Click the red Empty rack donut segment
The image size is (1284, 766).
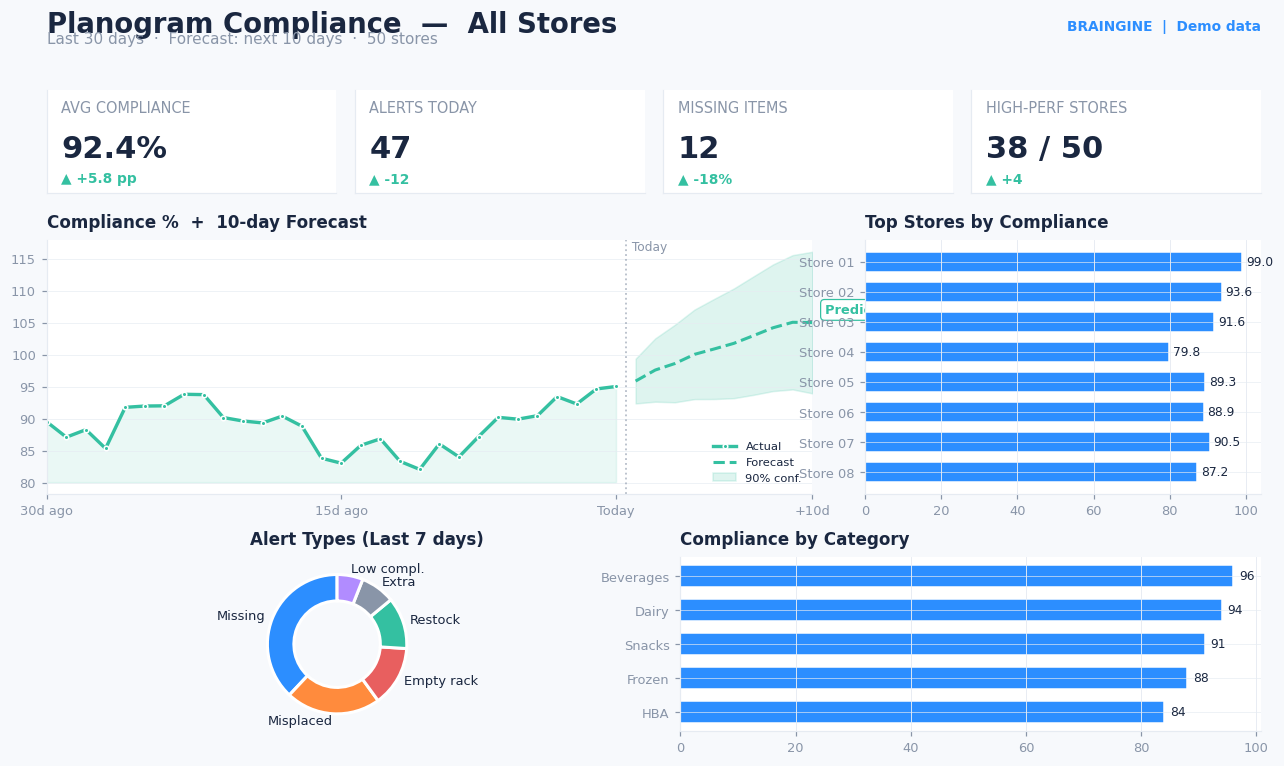click(386, 672)
